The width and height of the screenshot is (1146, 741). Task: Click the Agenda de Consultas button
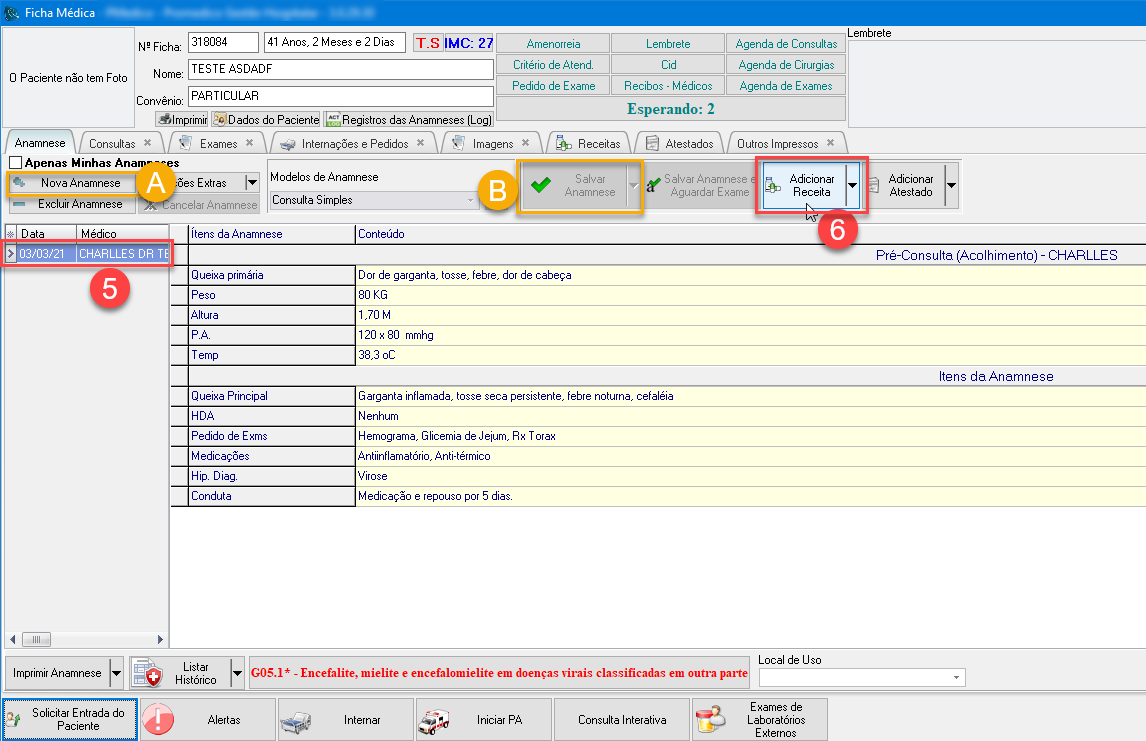pos(786,44)
